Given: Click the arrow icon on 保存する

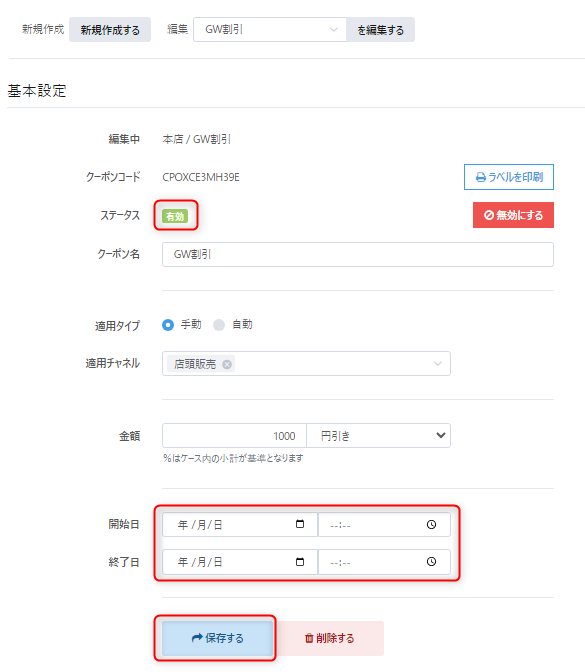Looking at the screenshot, I should point(197,638).
